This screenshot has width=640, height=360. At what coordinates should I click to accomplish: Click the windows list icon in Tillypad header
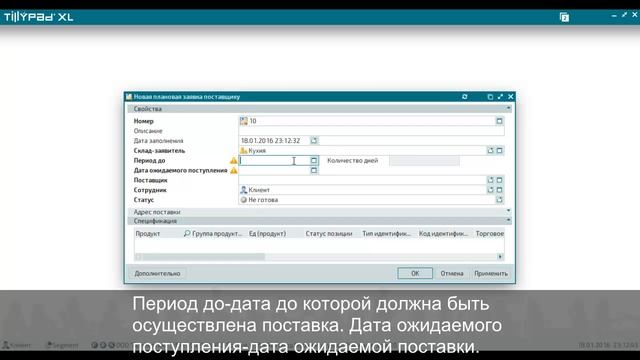coord(564,17)
